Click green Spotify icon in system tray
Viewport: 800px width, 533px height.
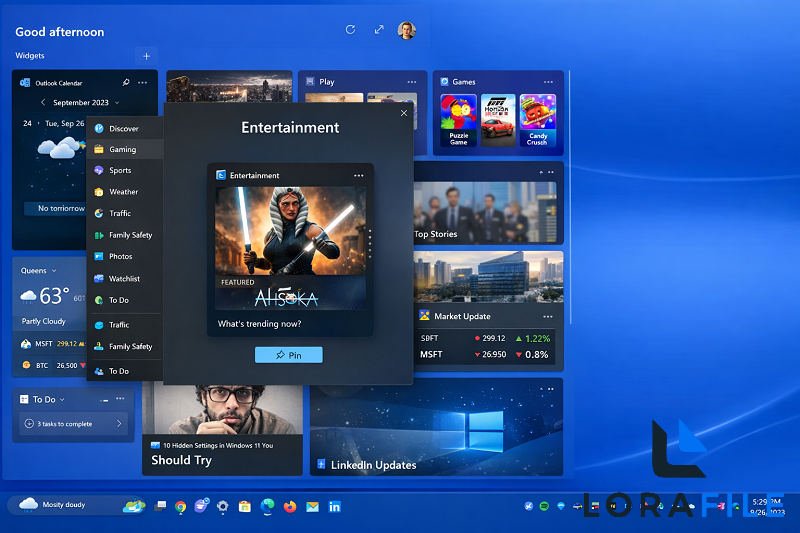point(544,506)
